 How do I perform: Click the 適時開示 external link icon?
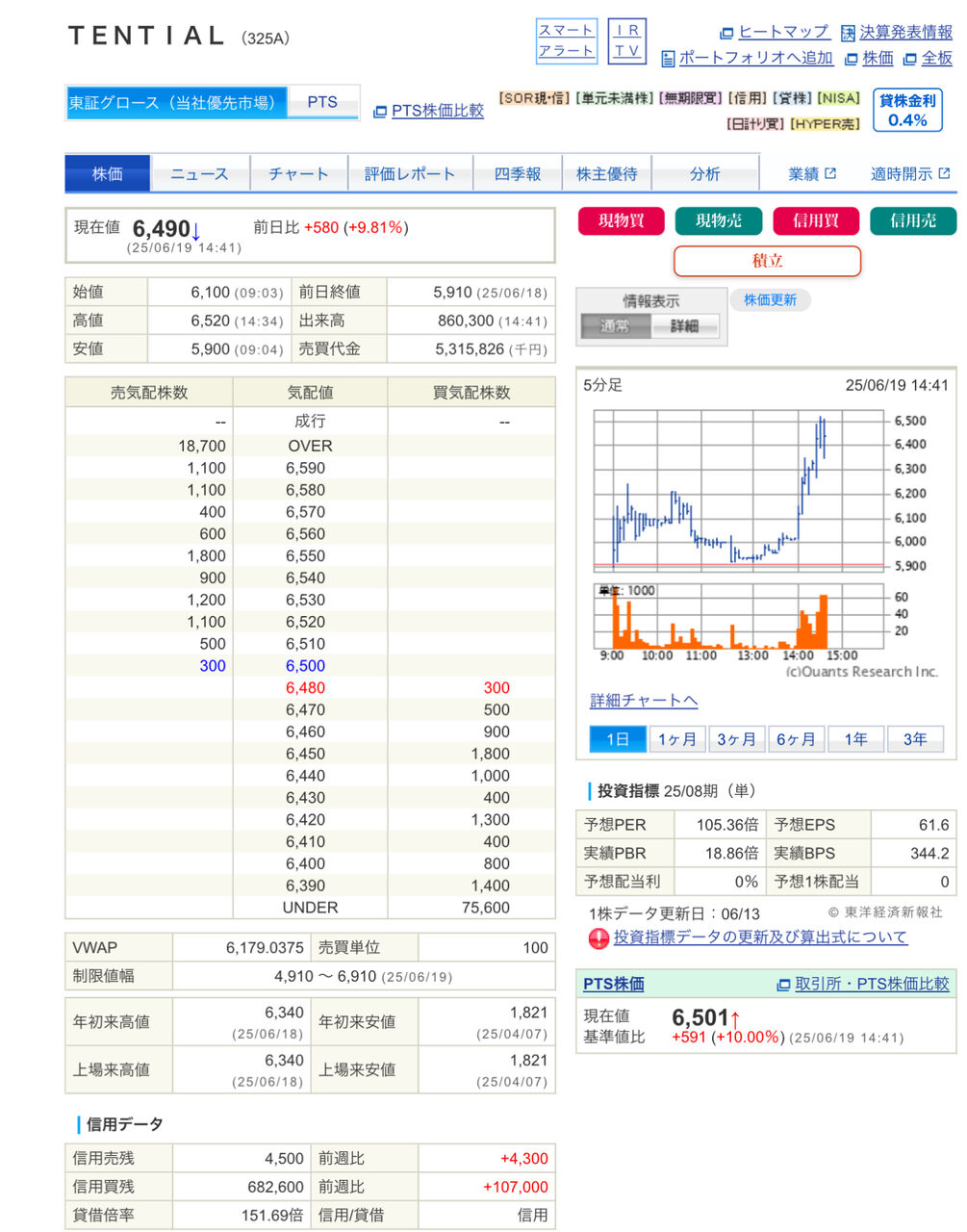pyautogui.click(x=944, y=174)
